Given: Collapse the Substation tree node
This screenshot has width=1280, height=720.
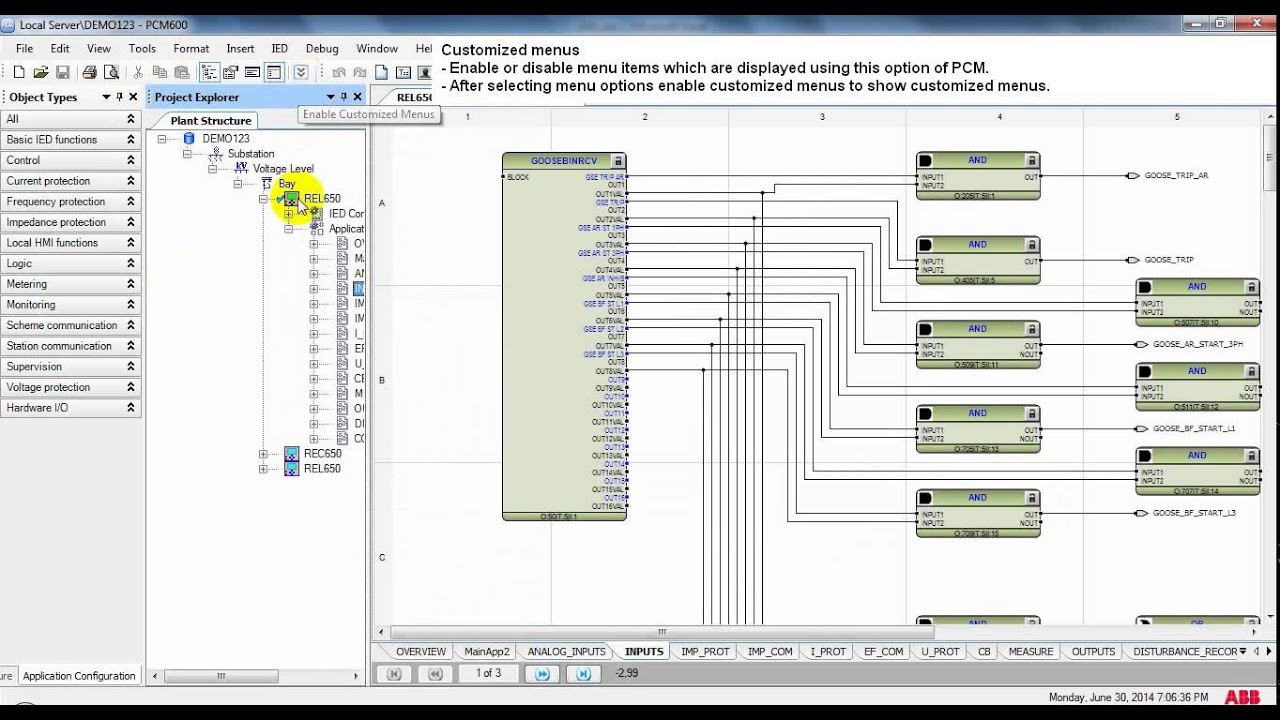Looking at the screenshot, I should (187, 154).
